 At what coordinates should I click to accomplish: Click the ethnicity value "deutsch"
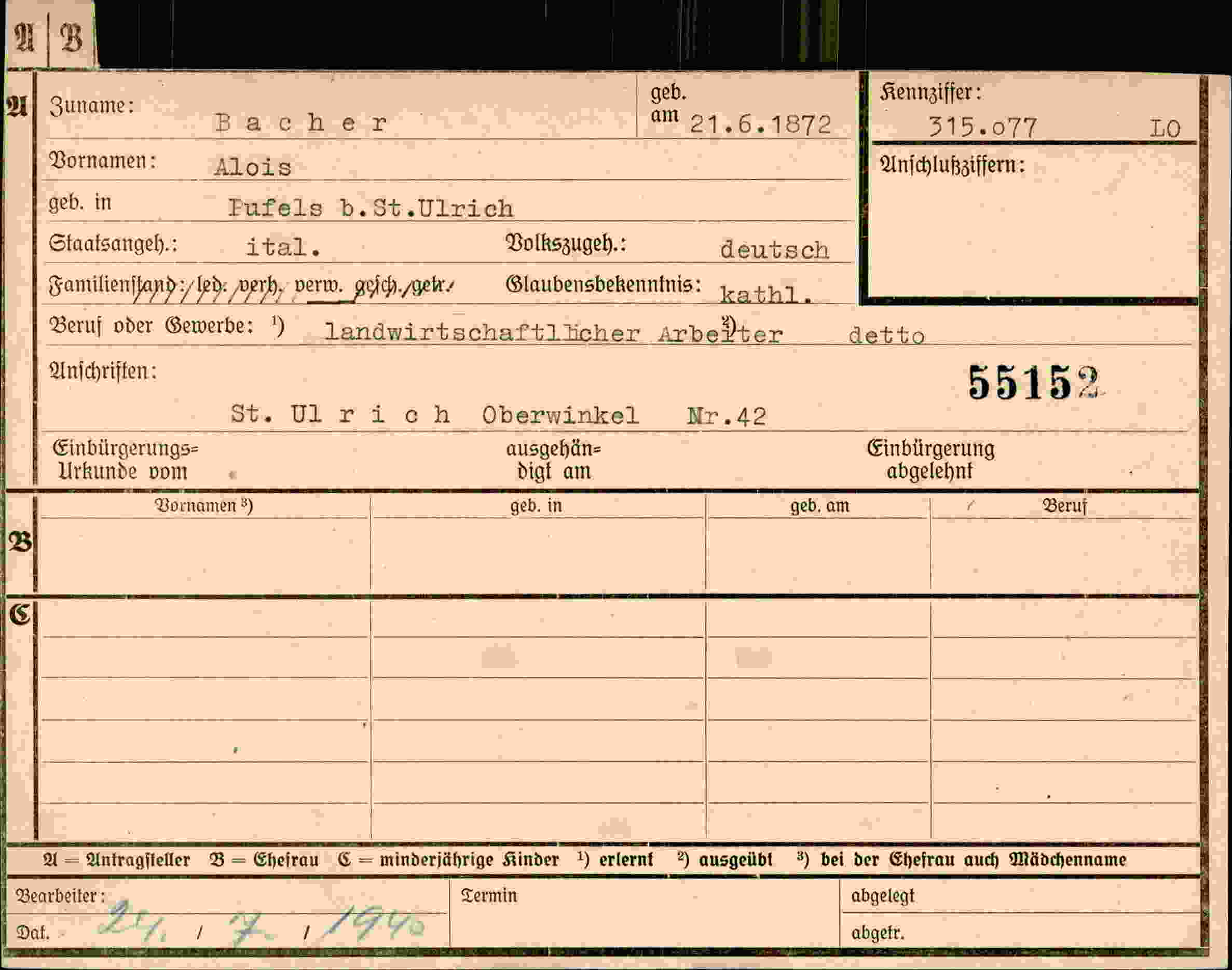[775, 250]
